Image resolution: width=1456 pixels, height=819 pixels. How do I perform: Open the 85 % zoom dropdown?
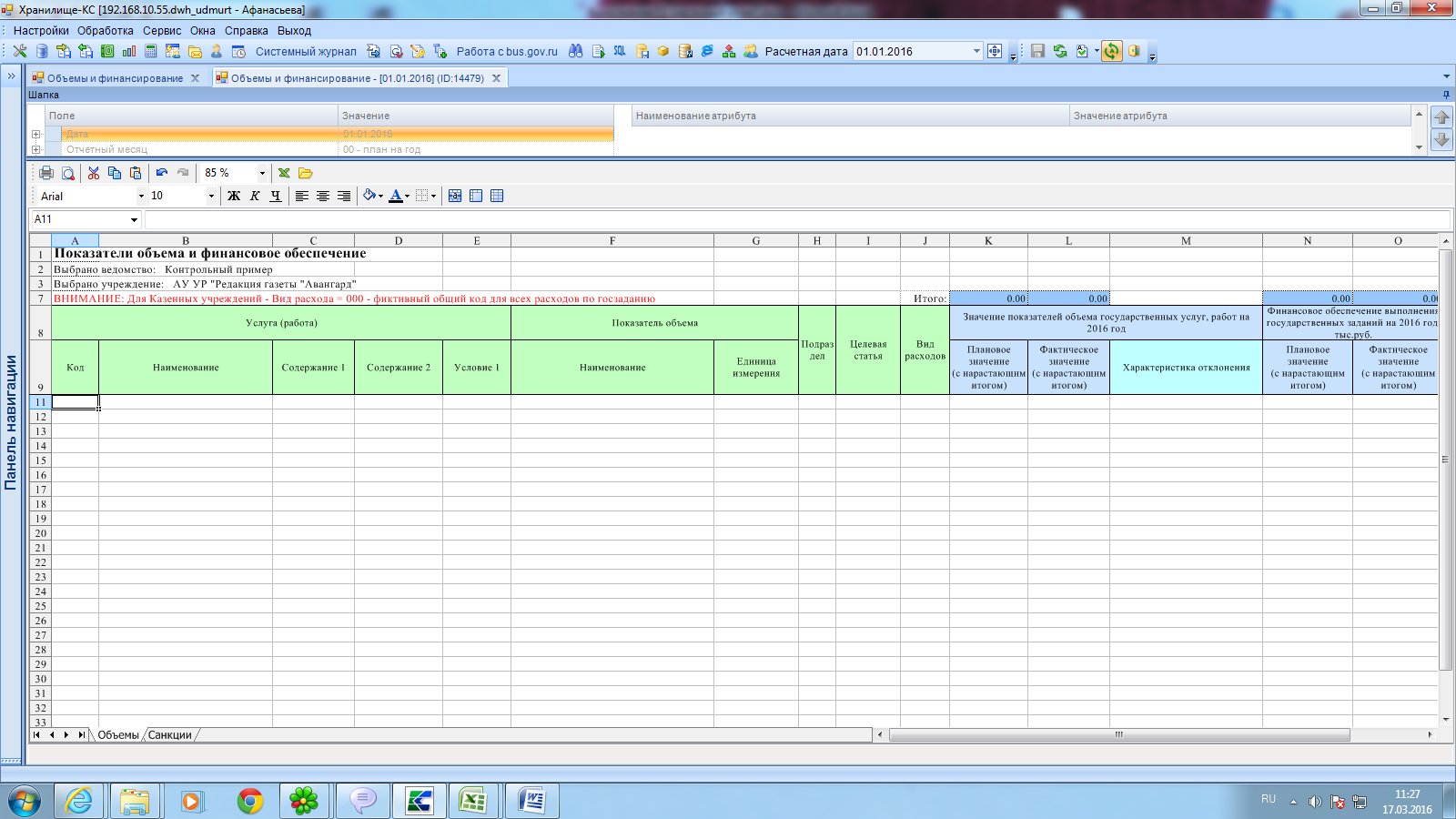262,173
